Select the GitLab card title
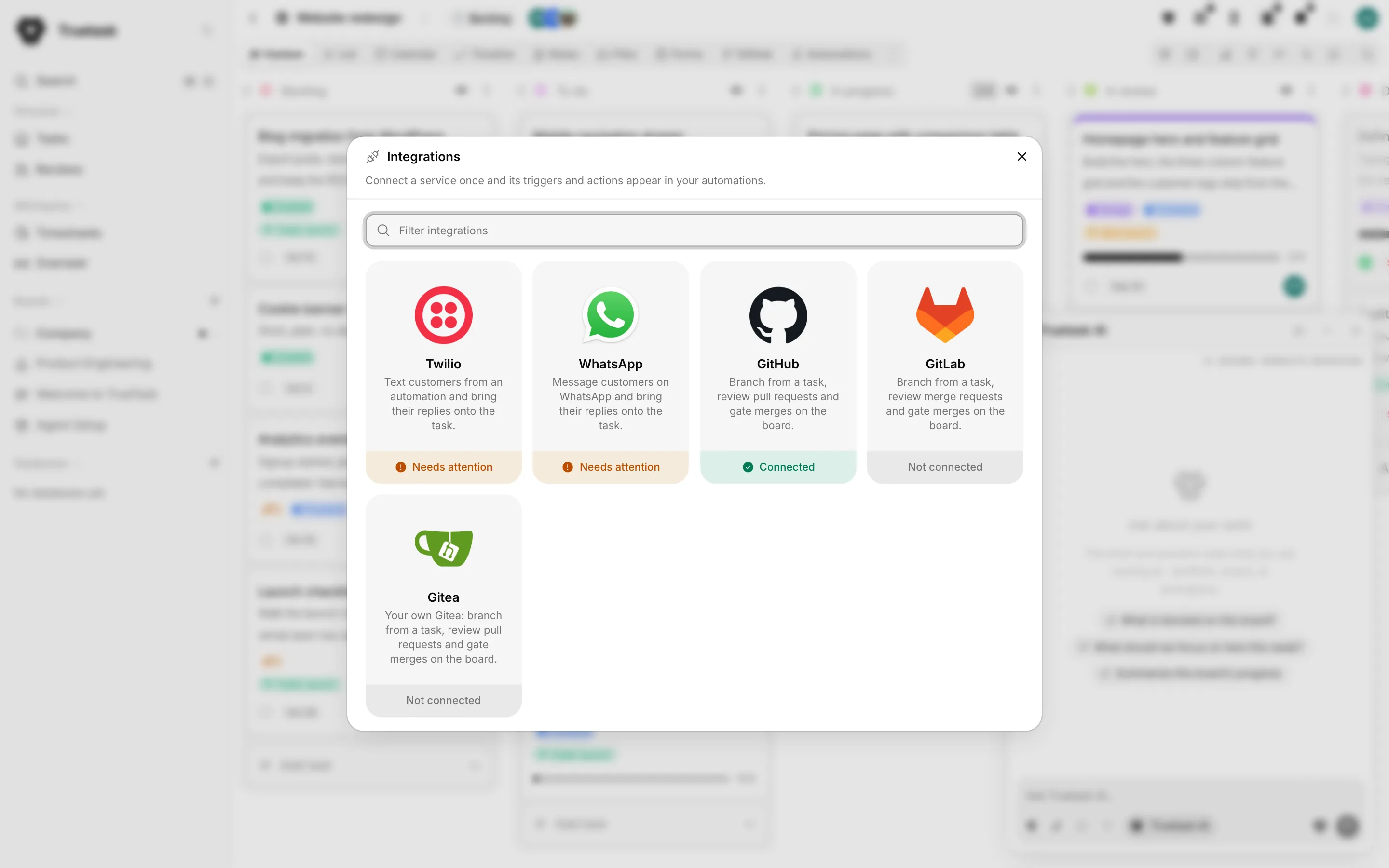The image size is (1389, 868). pyautogui.click(x=945, y=364)
